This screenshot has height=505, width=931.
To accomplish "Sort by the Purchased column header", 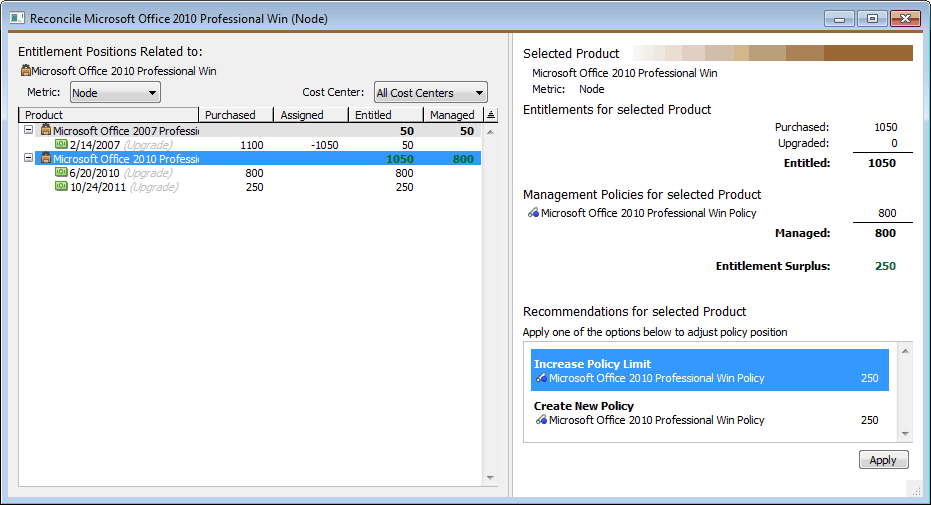I will point(236,115).
